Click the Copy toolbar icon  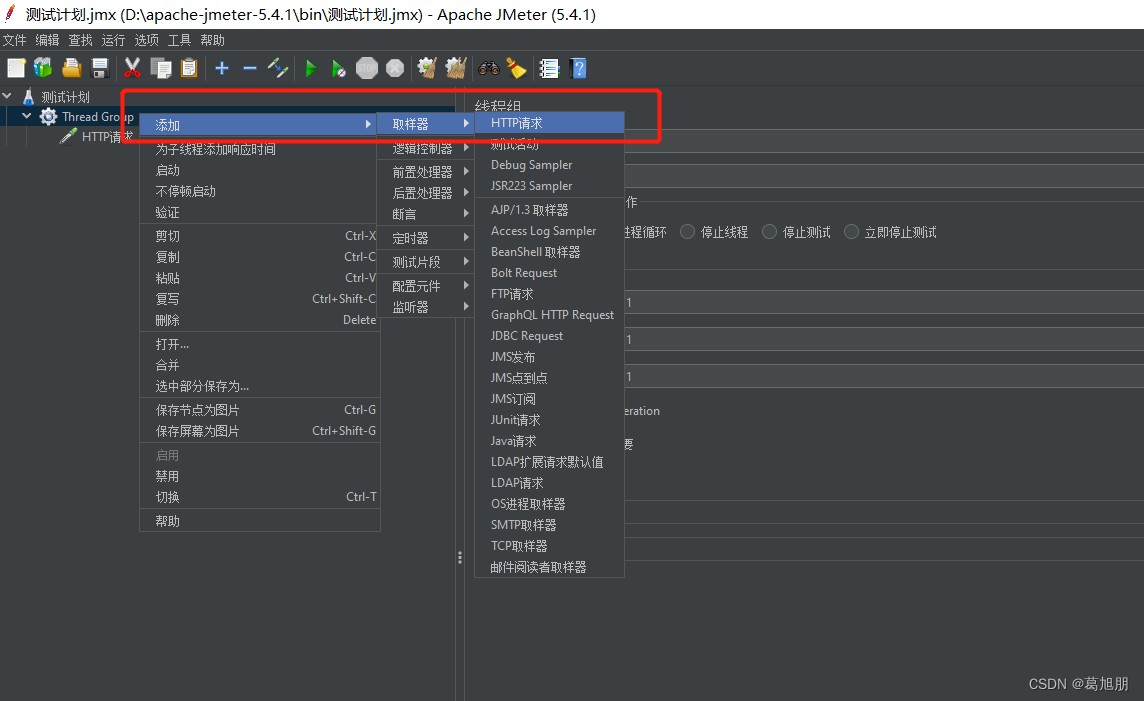tap(159, 68)
